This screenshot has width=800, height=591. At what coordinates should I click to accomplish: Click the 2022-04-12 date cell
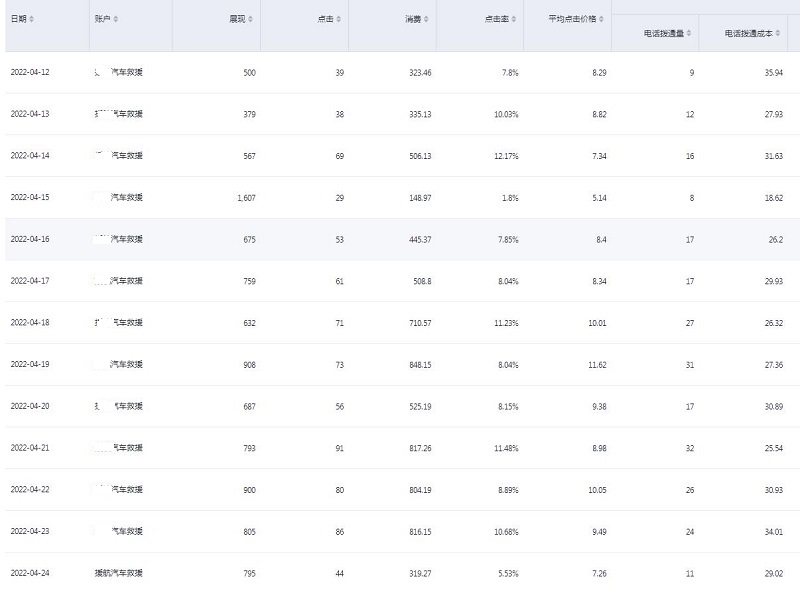(x=29, y=73)
